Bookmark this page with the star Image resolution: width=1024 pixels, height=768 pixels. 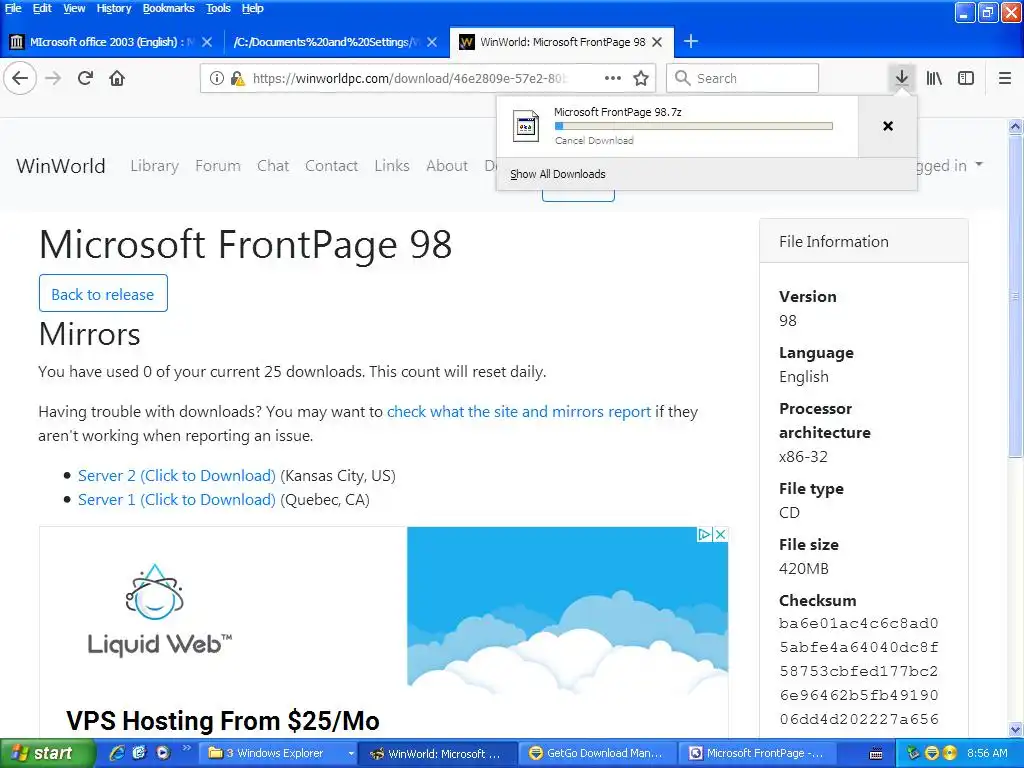641,78
